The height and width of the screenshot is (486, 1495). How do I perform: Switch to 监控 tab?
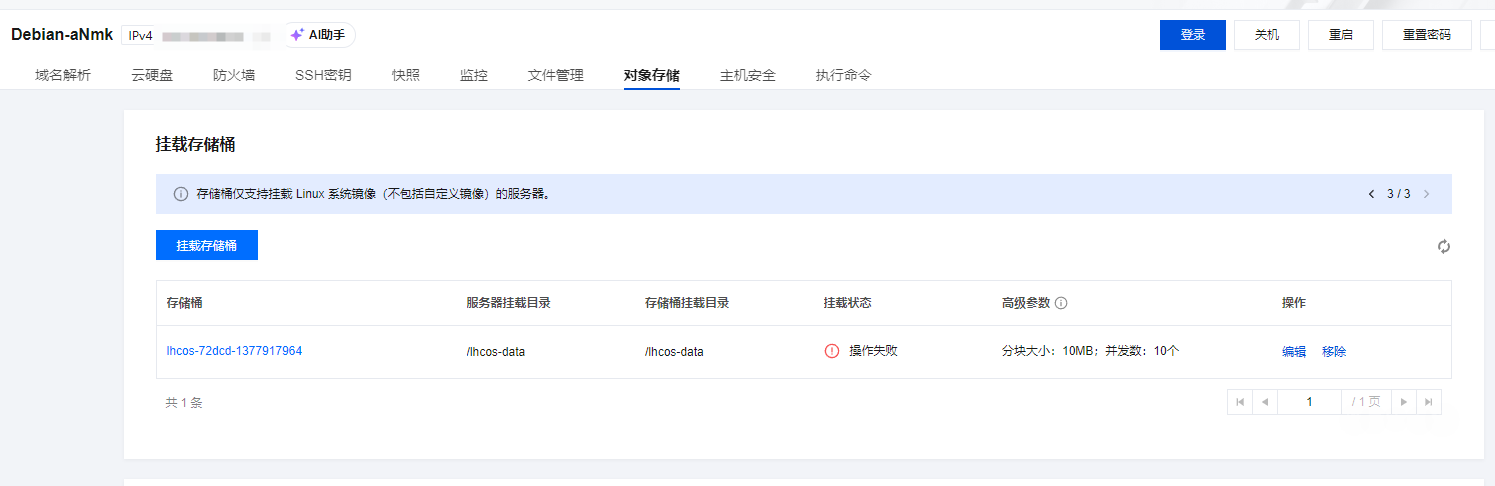(474, 75)
